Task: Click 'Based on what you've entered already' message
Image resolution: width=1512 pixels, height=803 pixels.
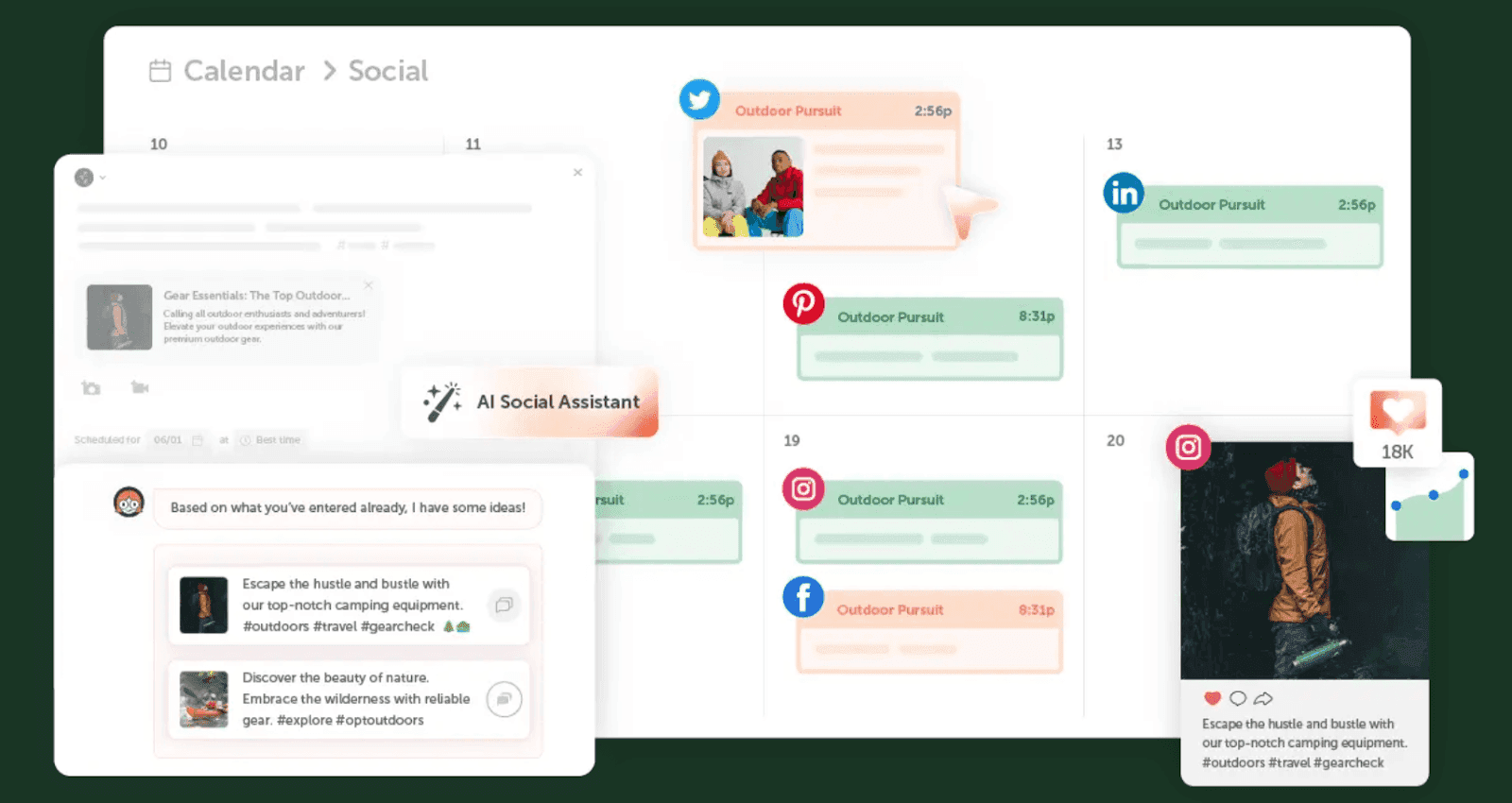Action: [x=348, y=507]
